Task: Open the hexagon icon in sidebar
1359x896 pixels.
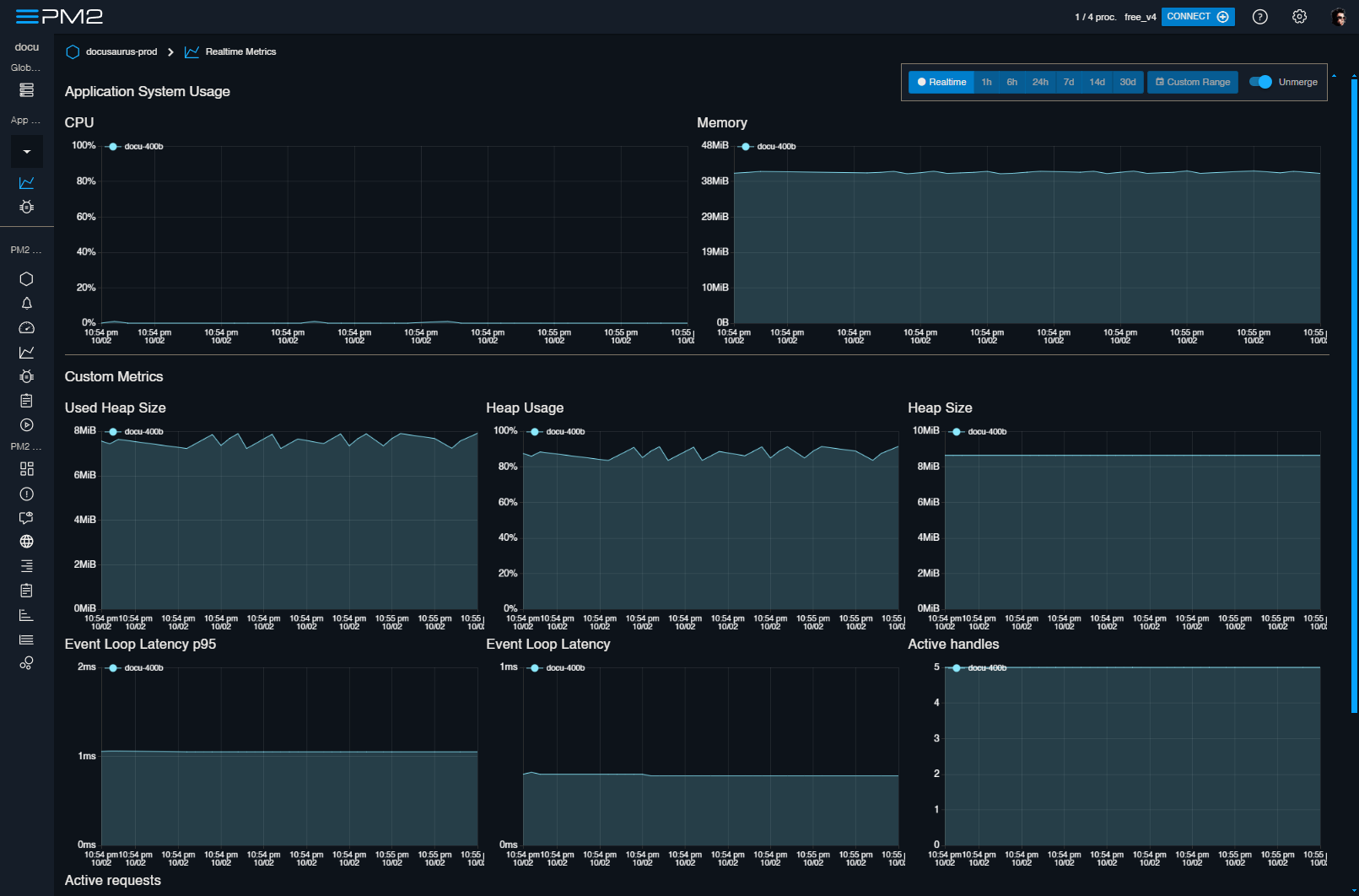Action: (x=26, y=278)
